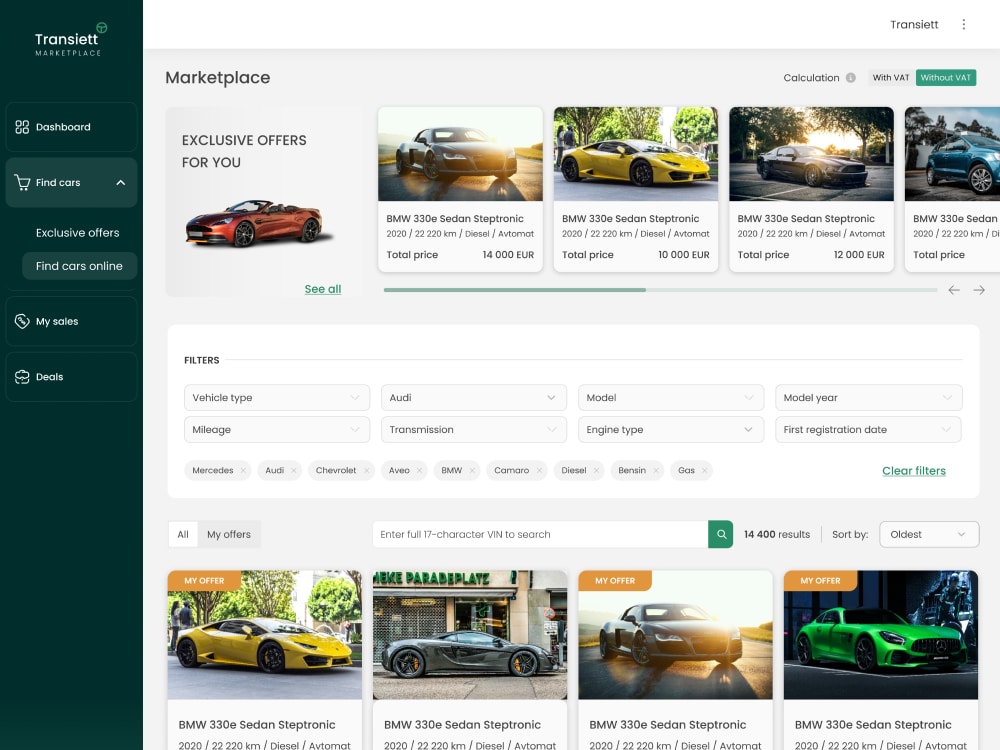Open the Engine type dropdown
This screenshot has height=750, width=1000.
click(x=671, y=430)
